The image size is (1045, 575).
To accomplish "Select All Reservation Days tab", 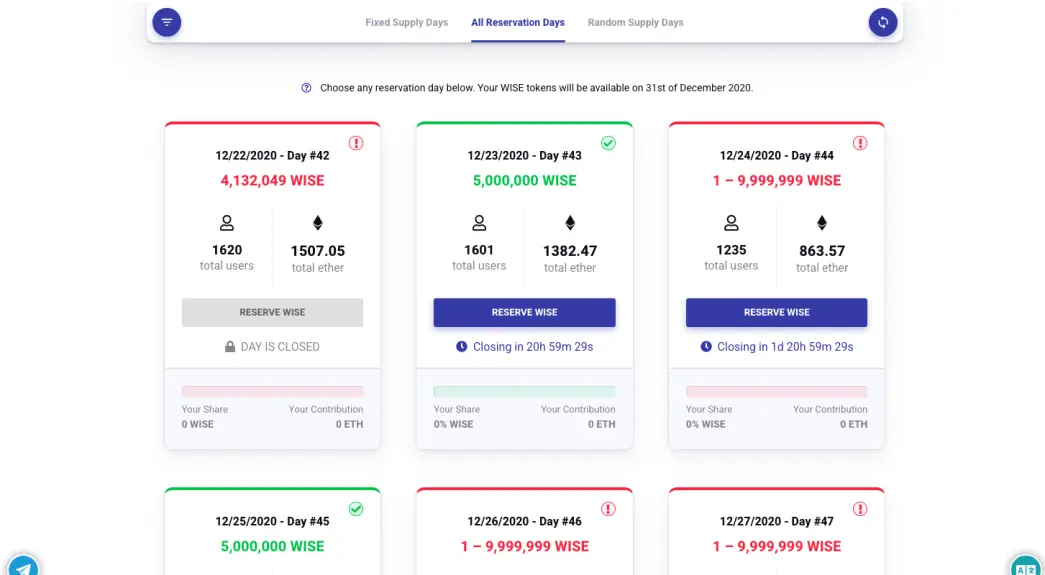I will (x=518, y=23).
